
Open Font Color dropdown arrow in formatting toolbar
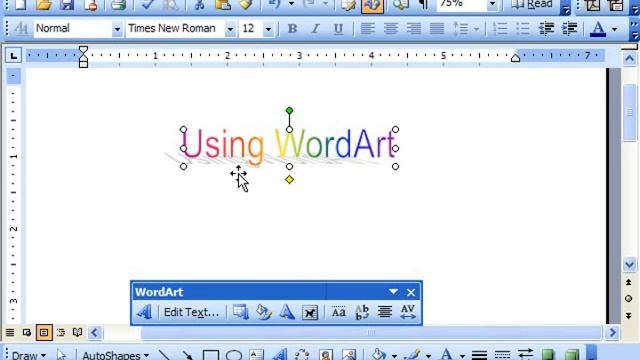pyautogui.click(x=614, y=29)
